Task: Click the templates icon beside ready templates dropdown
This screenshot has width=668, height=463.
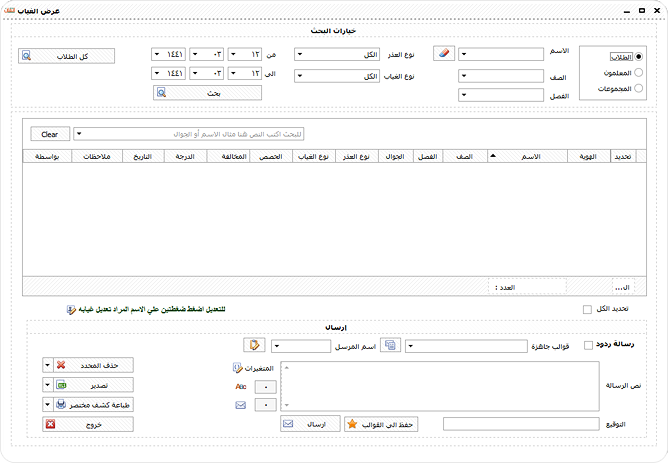Action: pos(390,345)
